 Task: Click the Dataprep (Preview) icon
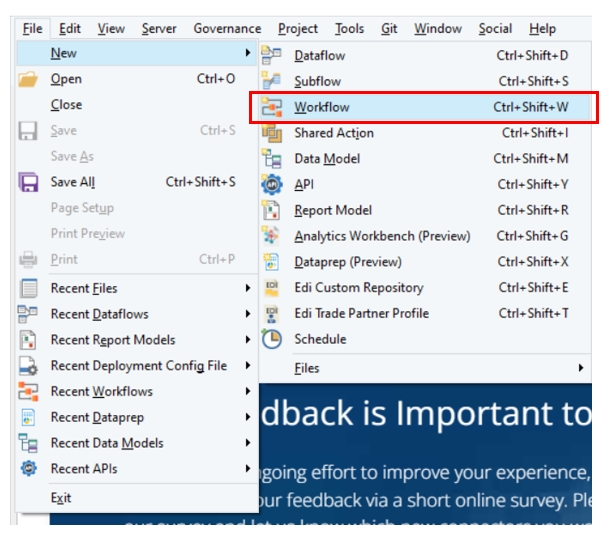pyautogui.click(x=271, y=262)
